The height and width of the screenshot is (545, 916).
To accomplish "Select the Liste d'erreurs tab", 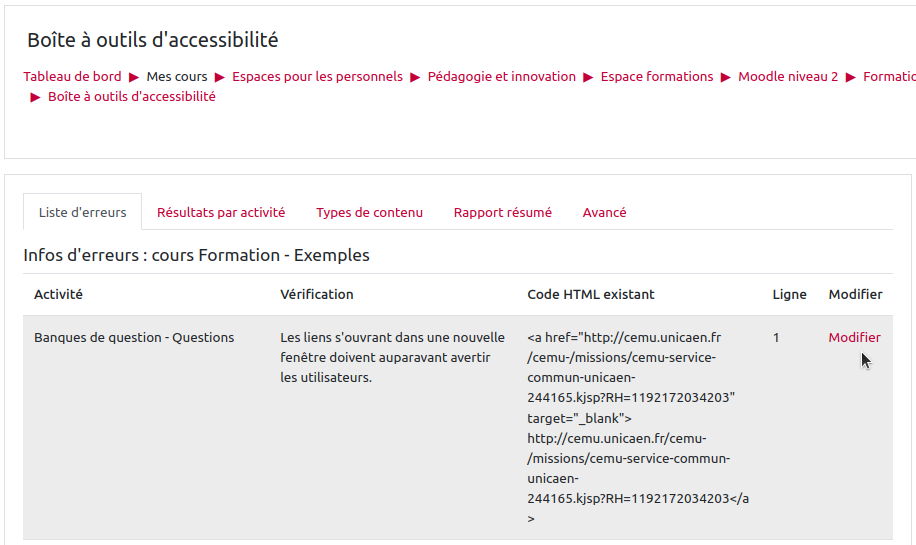I will (x=82, y=212).
